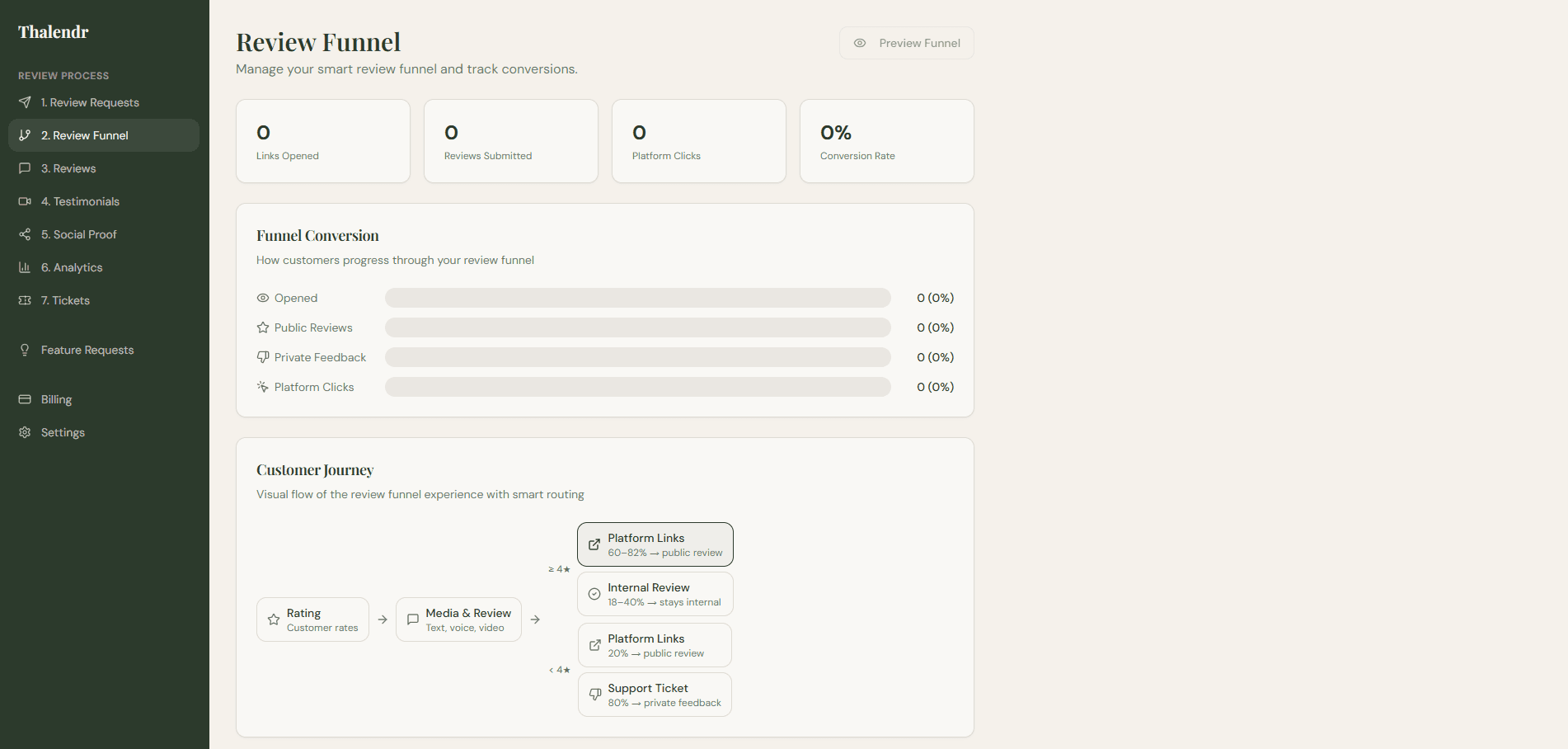Click the star icon beside Public Reviews
1568x749 pixels.
coord(262,327)
